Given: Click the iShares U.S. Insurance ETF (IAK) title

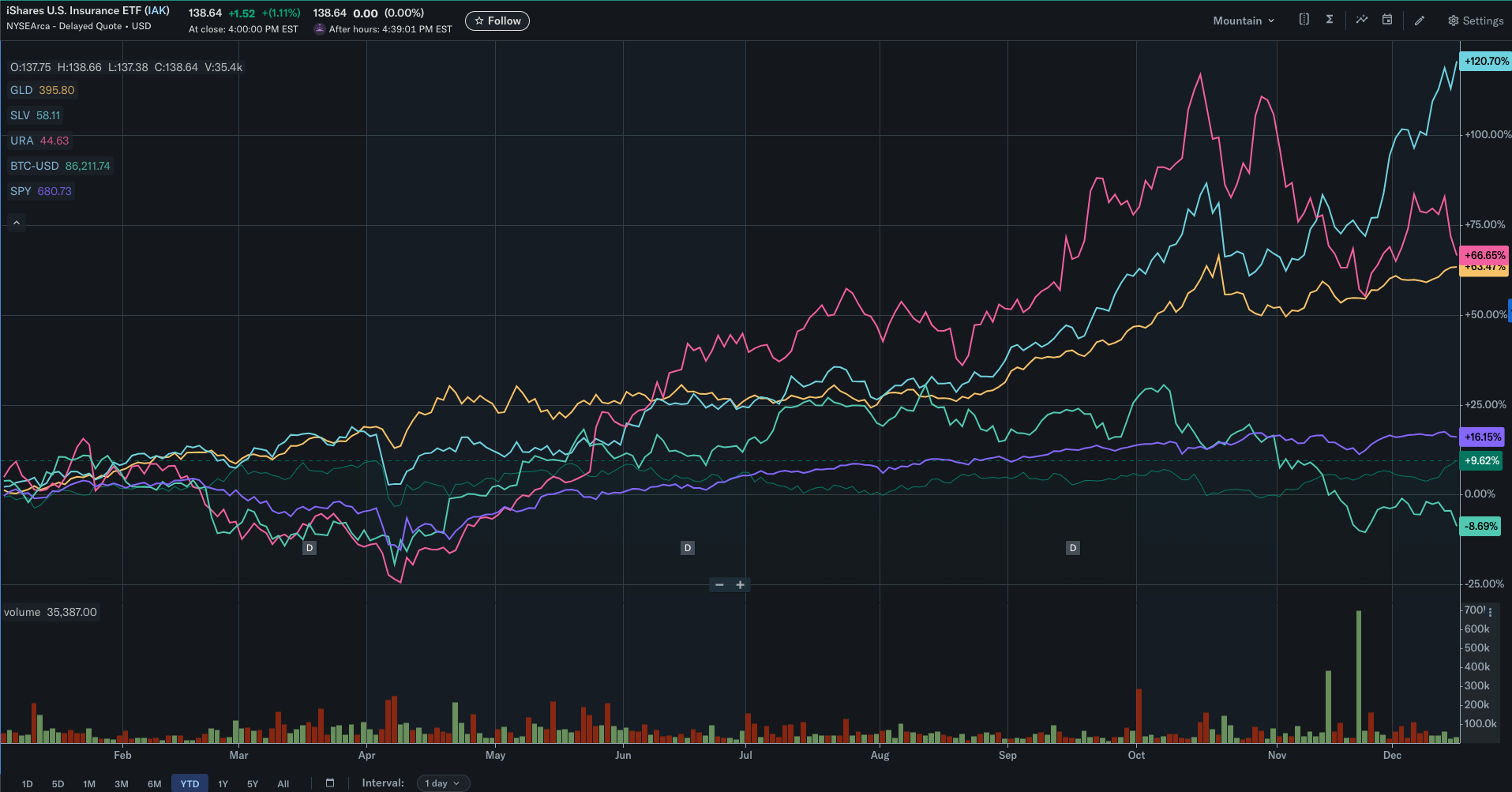Looking at the screenshot, I should click(88, 11).
